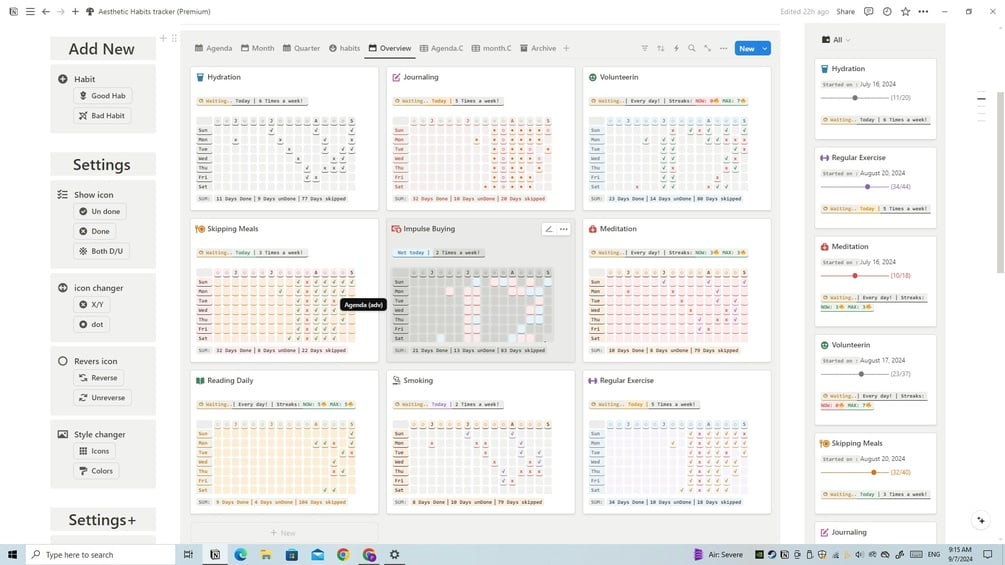Open Settings gear on taskbar
The image size is (1005, 565).
(394, 555)
